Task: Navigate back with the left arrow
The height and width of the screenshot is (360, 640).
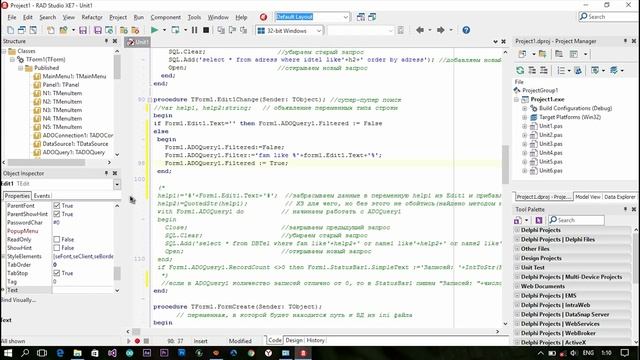Action: point(420,30)
